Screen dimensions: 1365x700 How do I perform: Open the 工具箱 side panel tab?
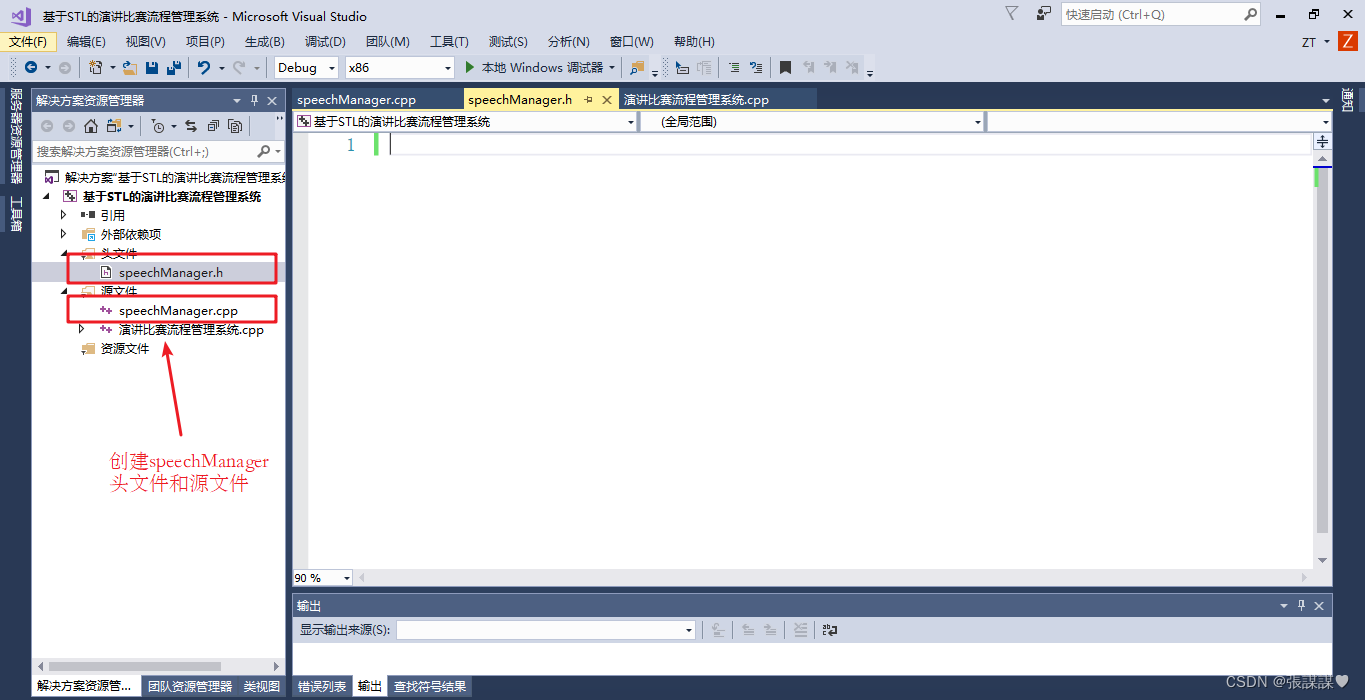pyautogui.click(x=16, y=214)
